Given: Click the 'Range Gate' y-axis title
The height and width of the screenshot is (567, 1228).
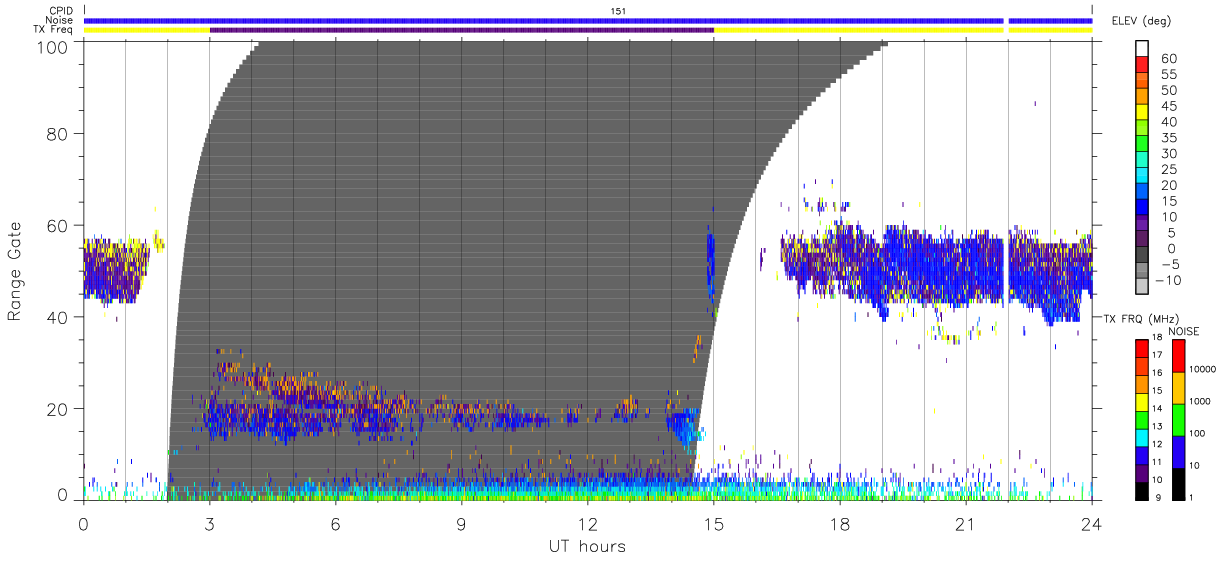Looking at the screenshot, I should 15,270.
